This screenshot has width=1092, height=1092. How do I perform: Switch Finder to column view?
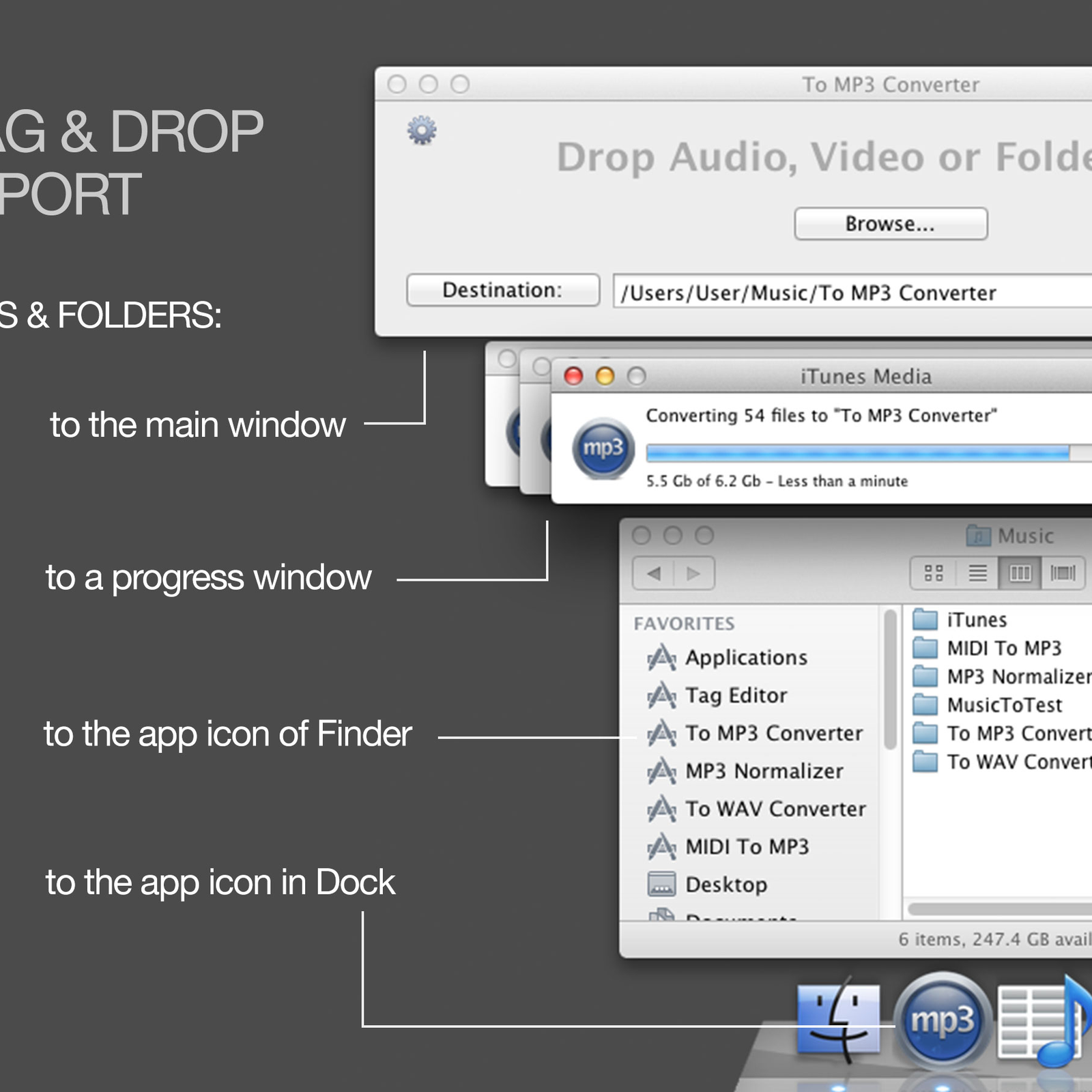tap(1020, 573)
